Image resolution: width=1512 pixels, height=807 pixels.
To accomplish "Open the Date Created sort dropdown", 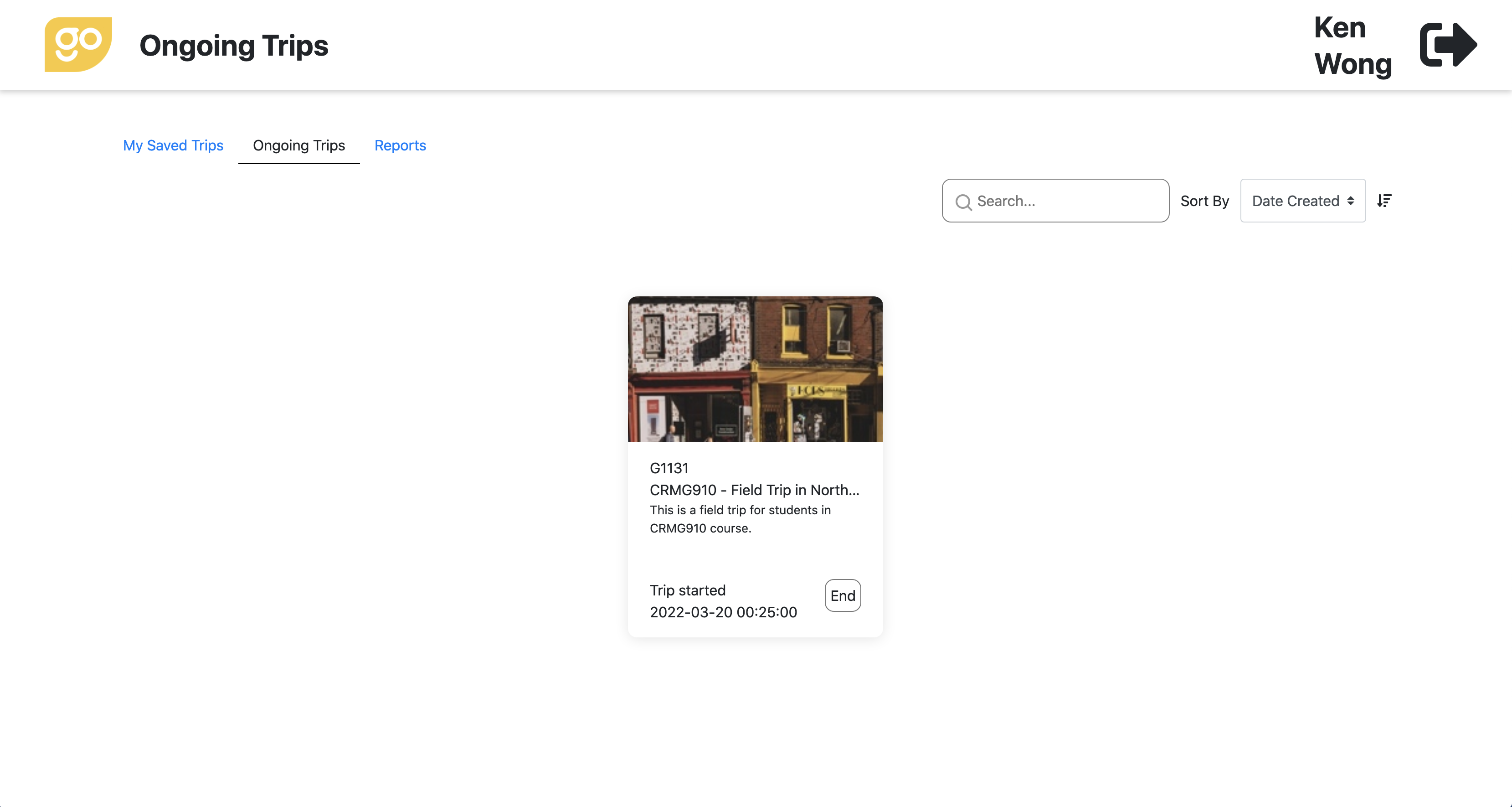I will tap(1303, 201).
